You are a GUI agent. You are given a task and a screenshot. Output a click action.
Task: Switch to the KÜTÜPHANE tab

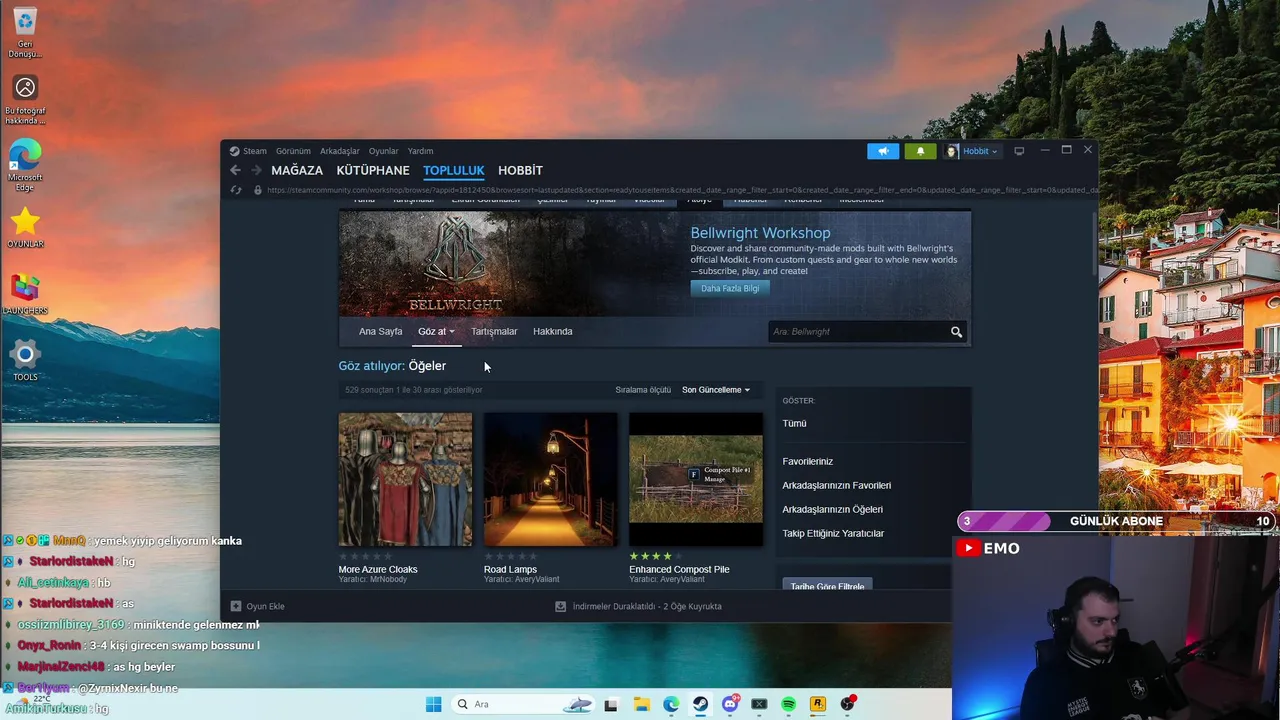373,170
